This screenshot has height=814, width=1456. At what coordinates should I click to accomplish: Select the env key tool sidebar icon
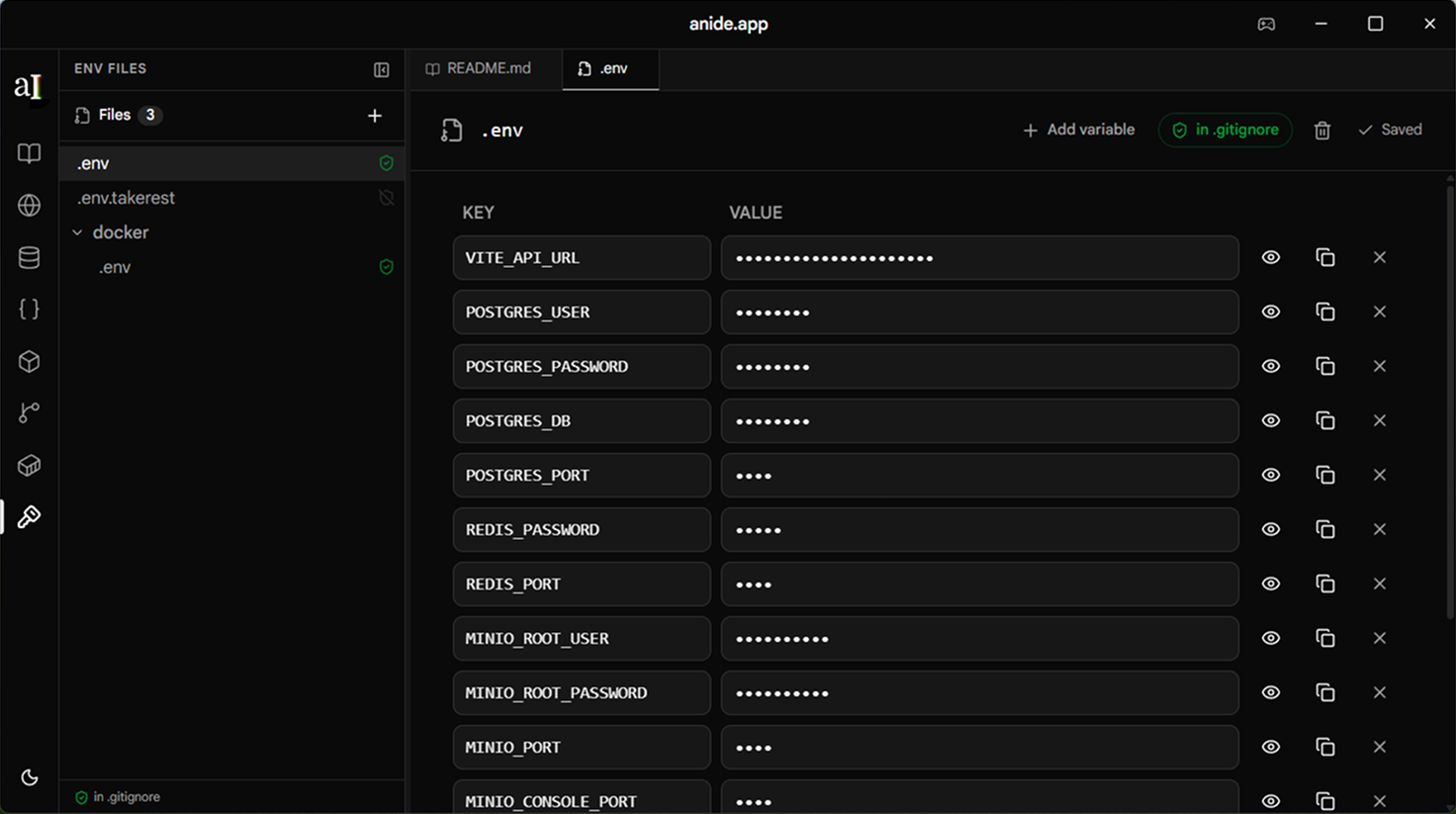pos(29,516)
